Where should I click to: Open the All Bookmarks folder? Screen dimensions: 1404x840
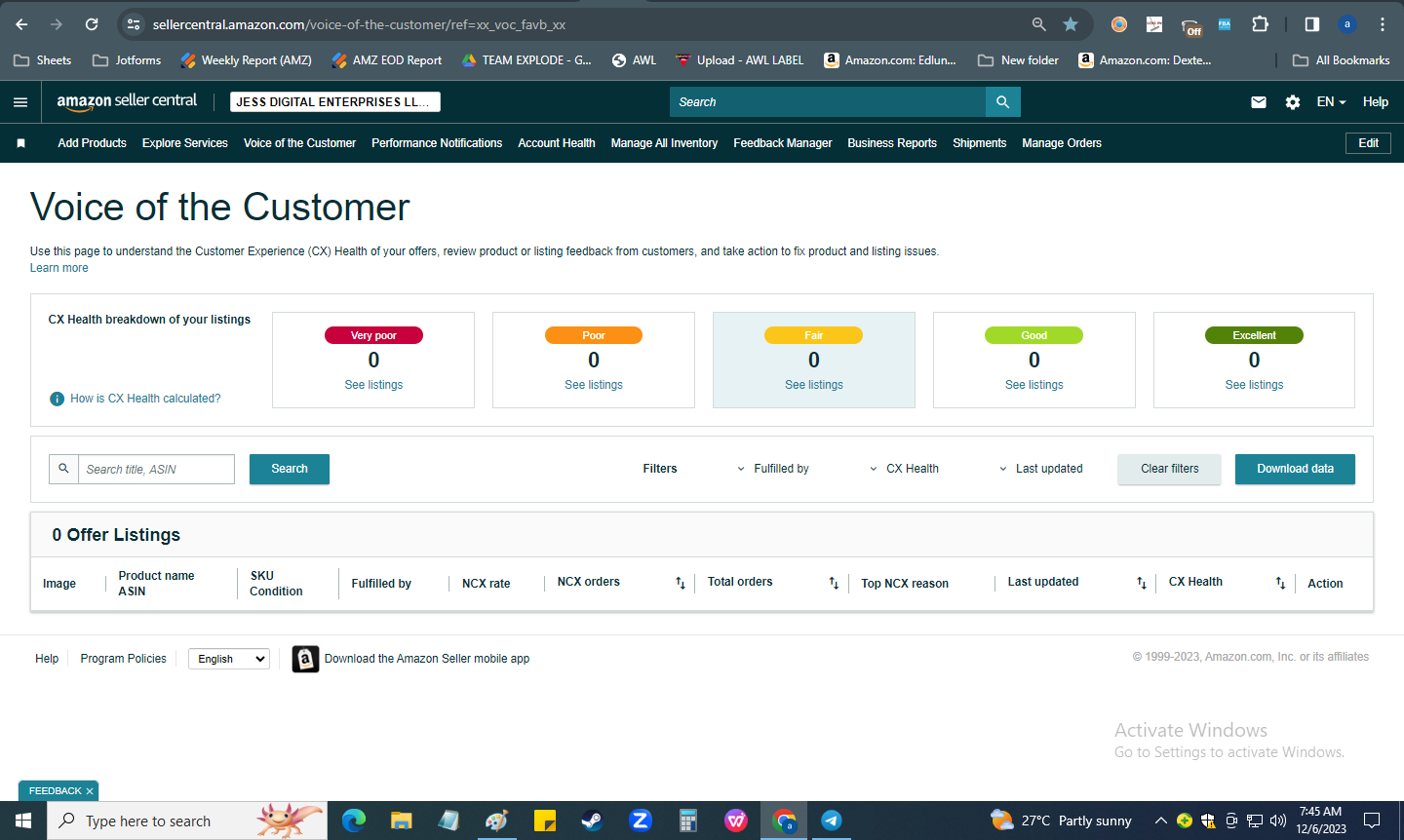click(1342, 60)
